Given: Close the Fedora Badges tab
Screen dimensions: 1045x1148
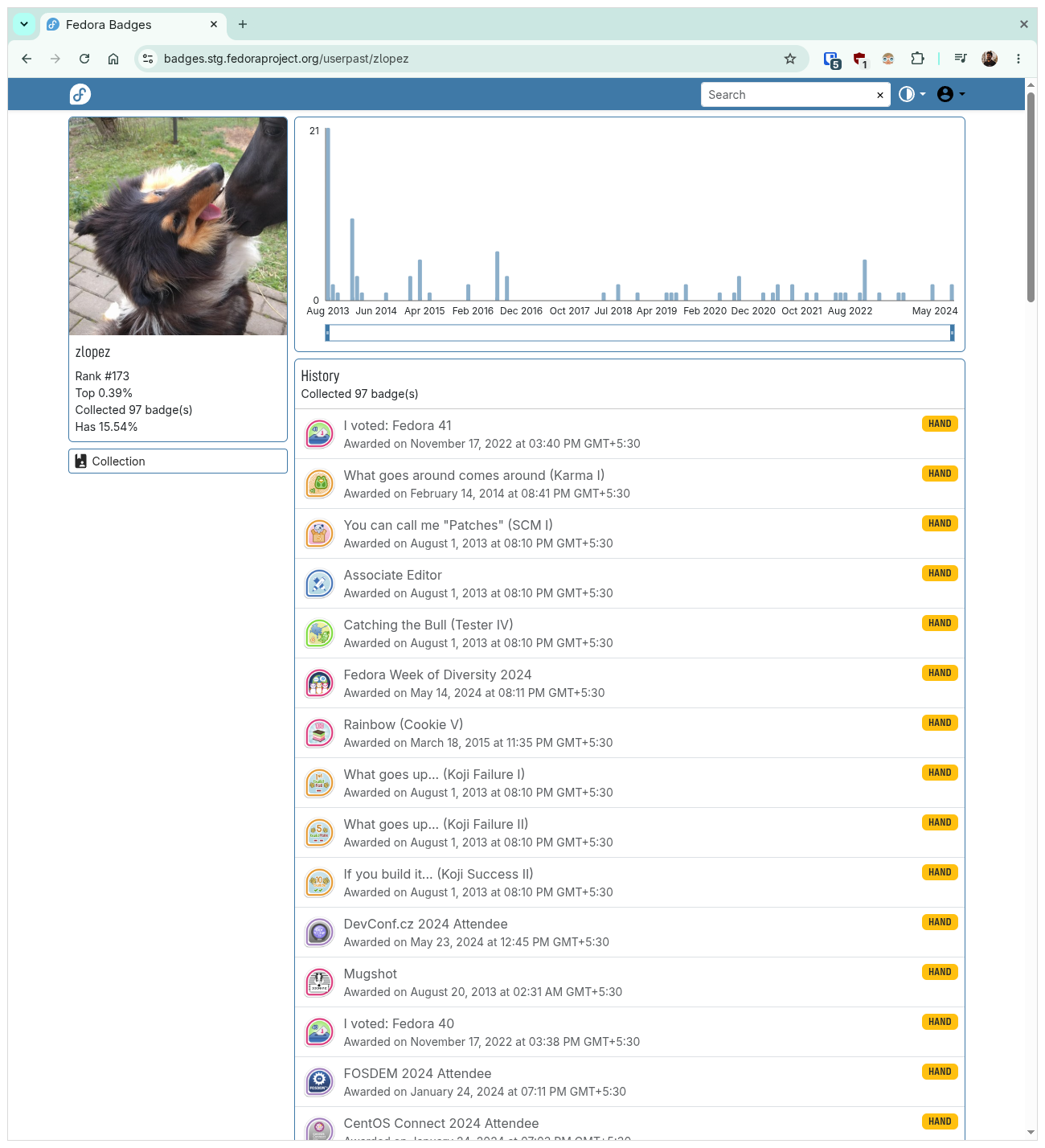Looking at the screenshot, I should [214, 25].
